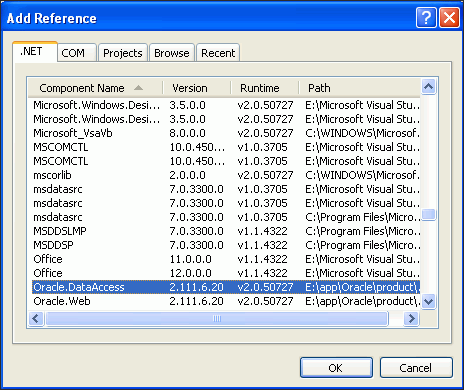Click the scroll down arrow of list
The image size is (464, 390).
[x=428, y=302]
